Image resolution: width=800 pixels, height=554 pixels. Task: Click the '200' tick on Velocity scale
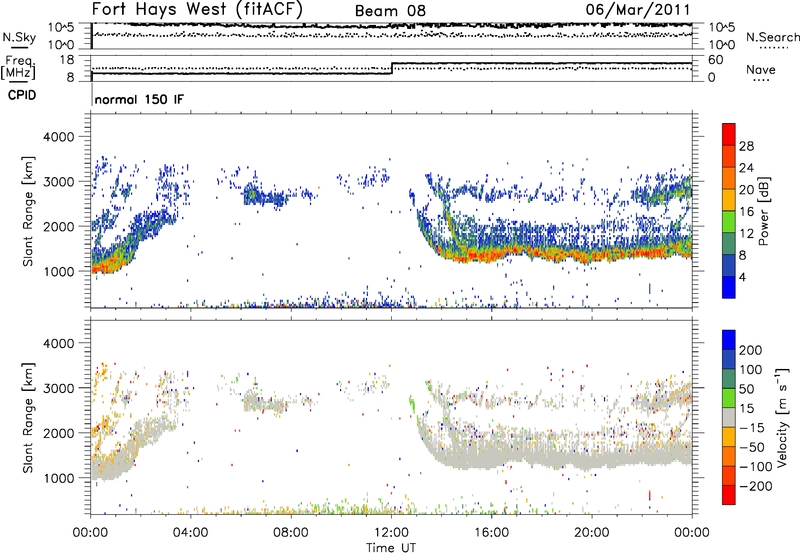click(x=750, y=350)
